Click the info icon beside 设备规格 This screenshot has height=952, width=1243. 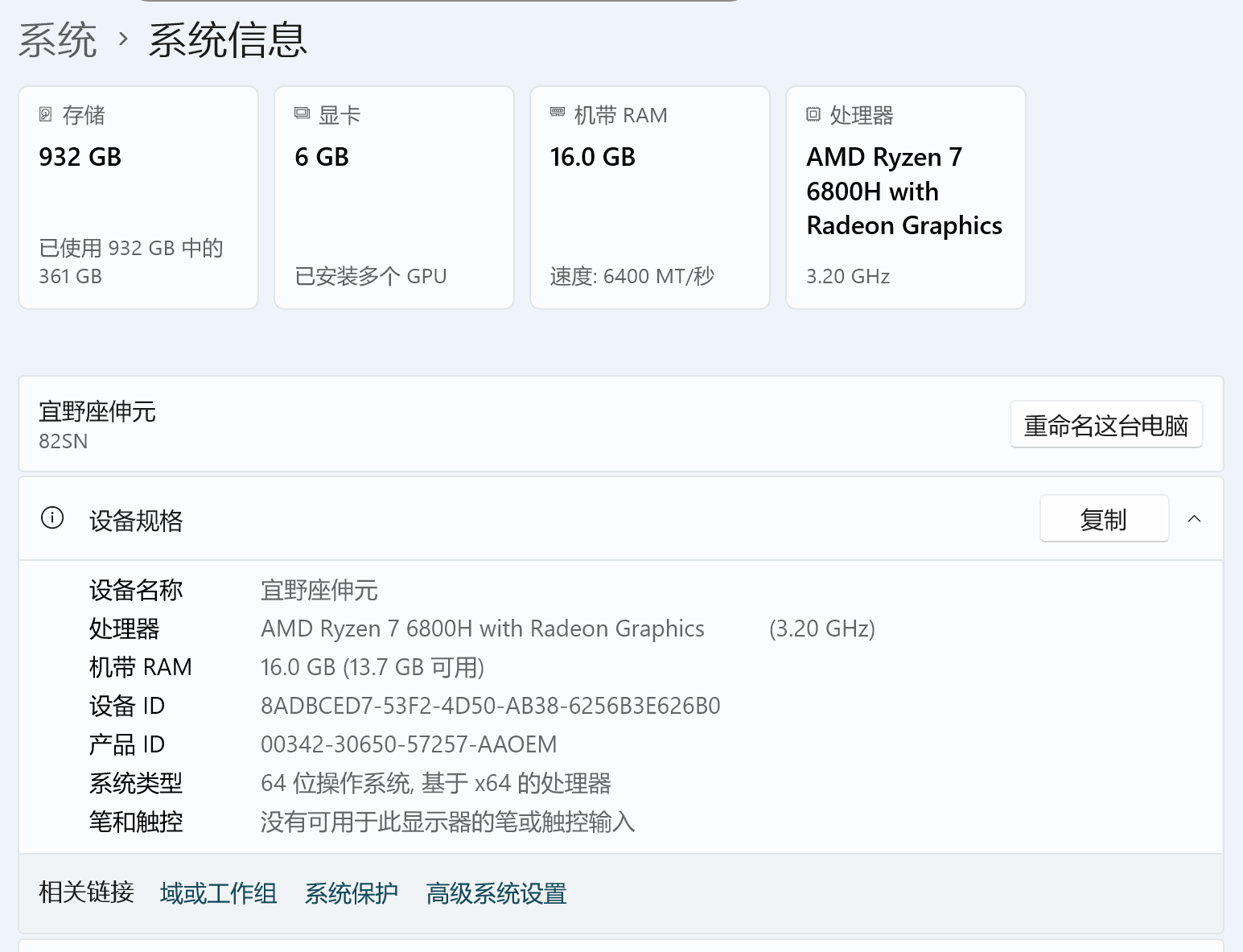coord(52,517)
